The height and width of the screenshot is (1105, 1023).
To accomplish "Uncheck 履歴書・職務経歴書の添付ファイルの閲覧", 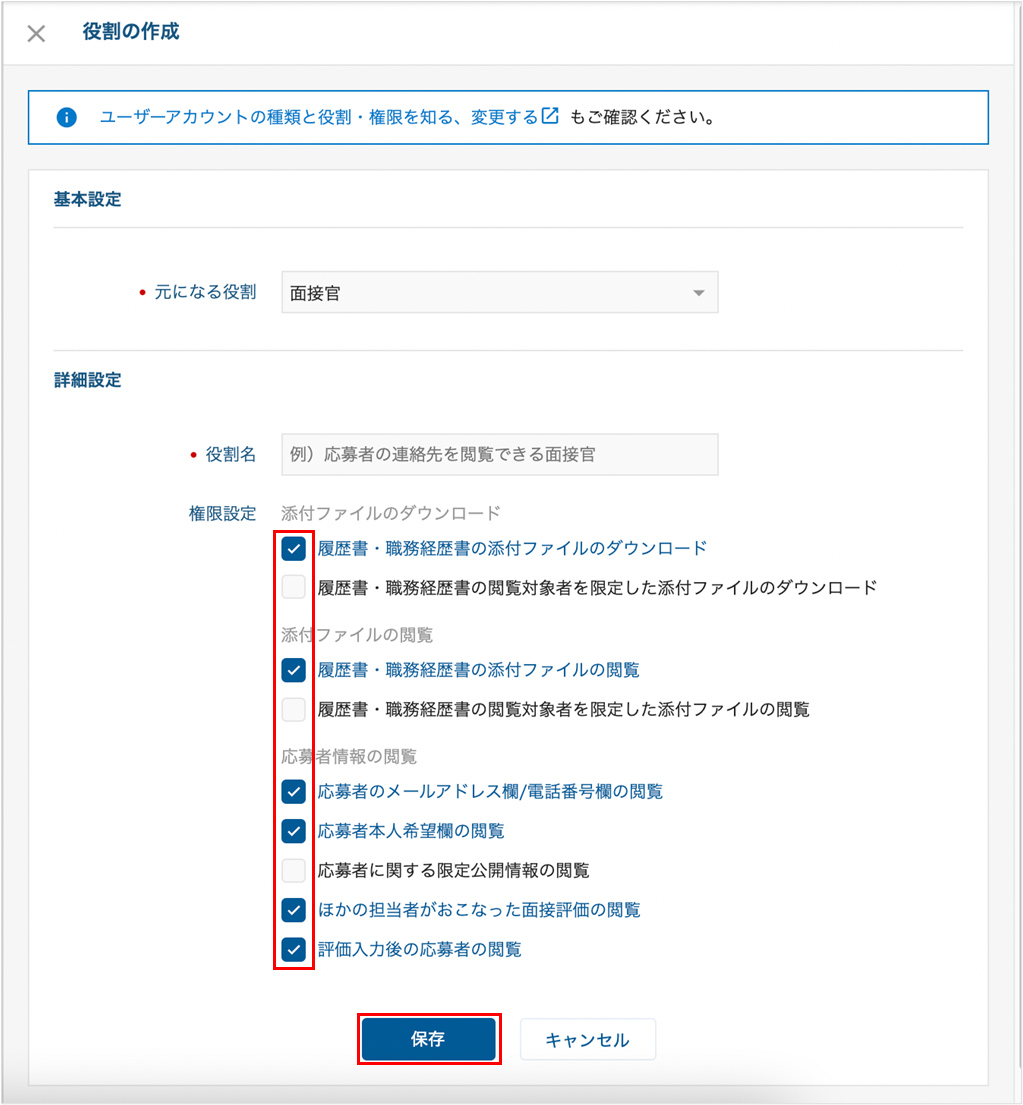I will (294, 670).
